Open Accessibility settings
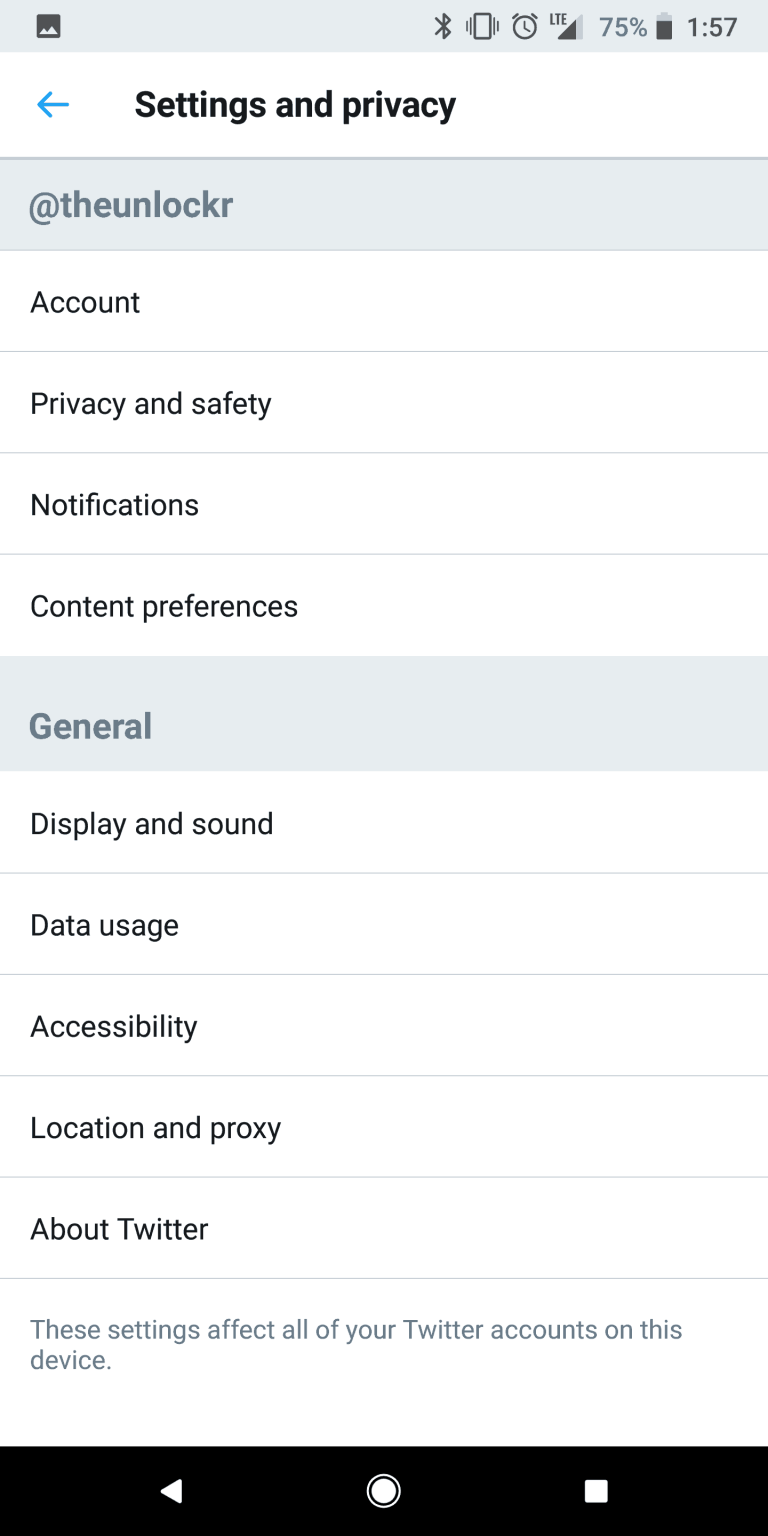 point(384,1026)
